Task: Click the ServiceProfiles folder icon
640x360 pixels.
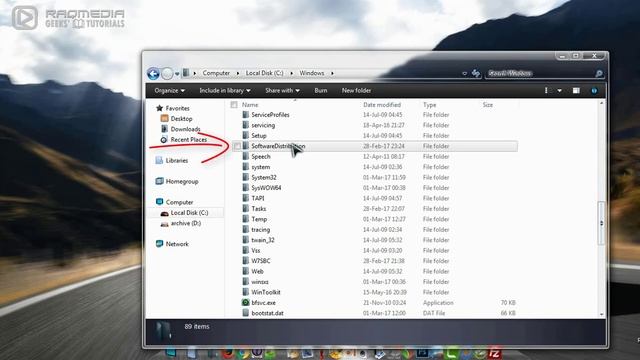Action: point(245,115)
